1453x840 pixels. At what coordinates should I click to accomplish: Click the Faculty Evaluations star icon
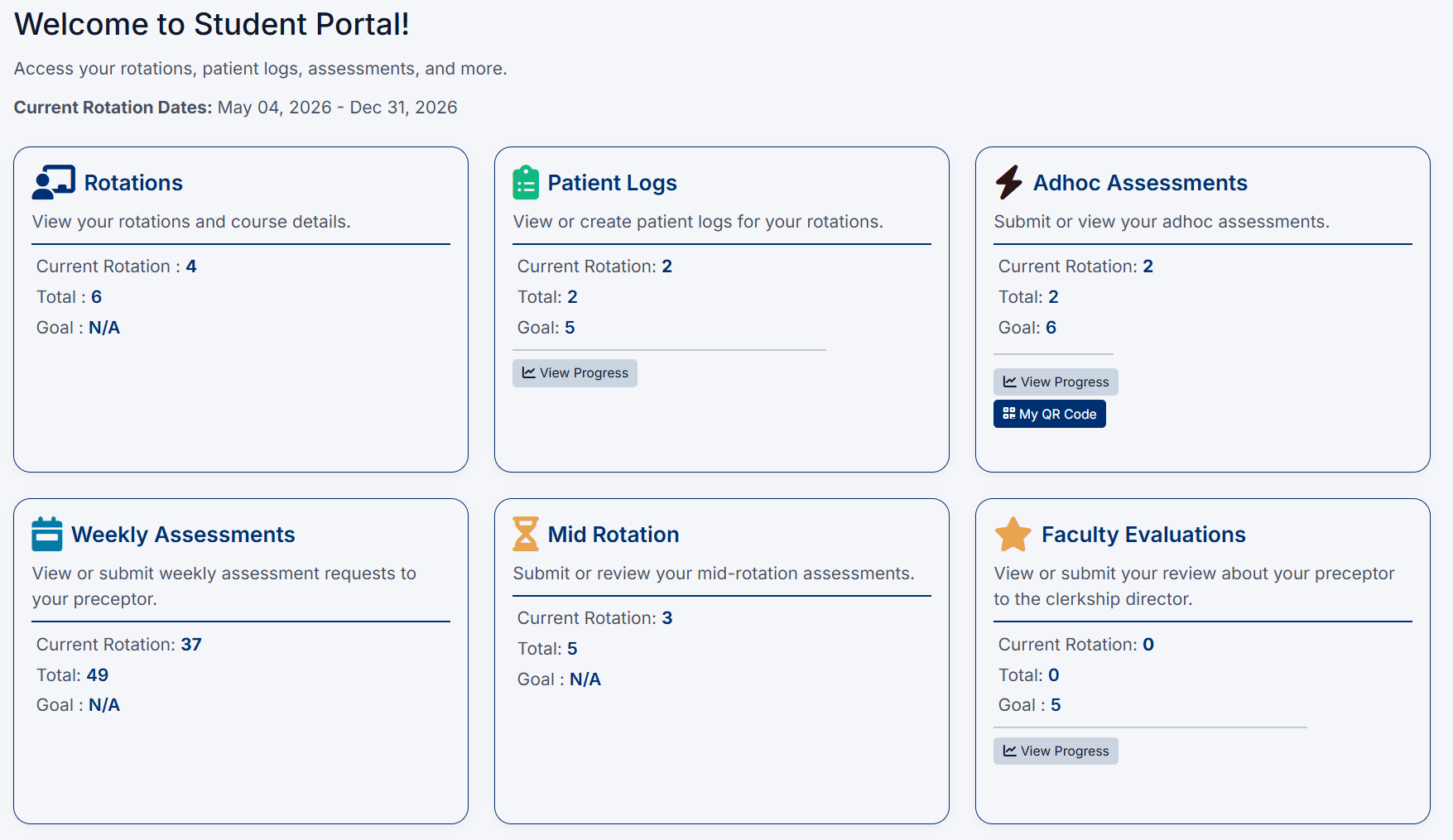click(1013, 535)
